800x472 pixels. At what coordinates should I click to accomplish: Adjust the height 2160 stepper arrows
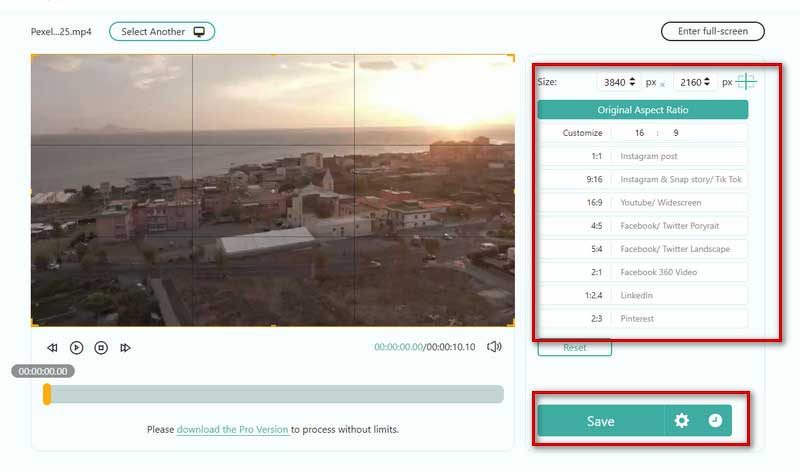[708, 82]
